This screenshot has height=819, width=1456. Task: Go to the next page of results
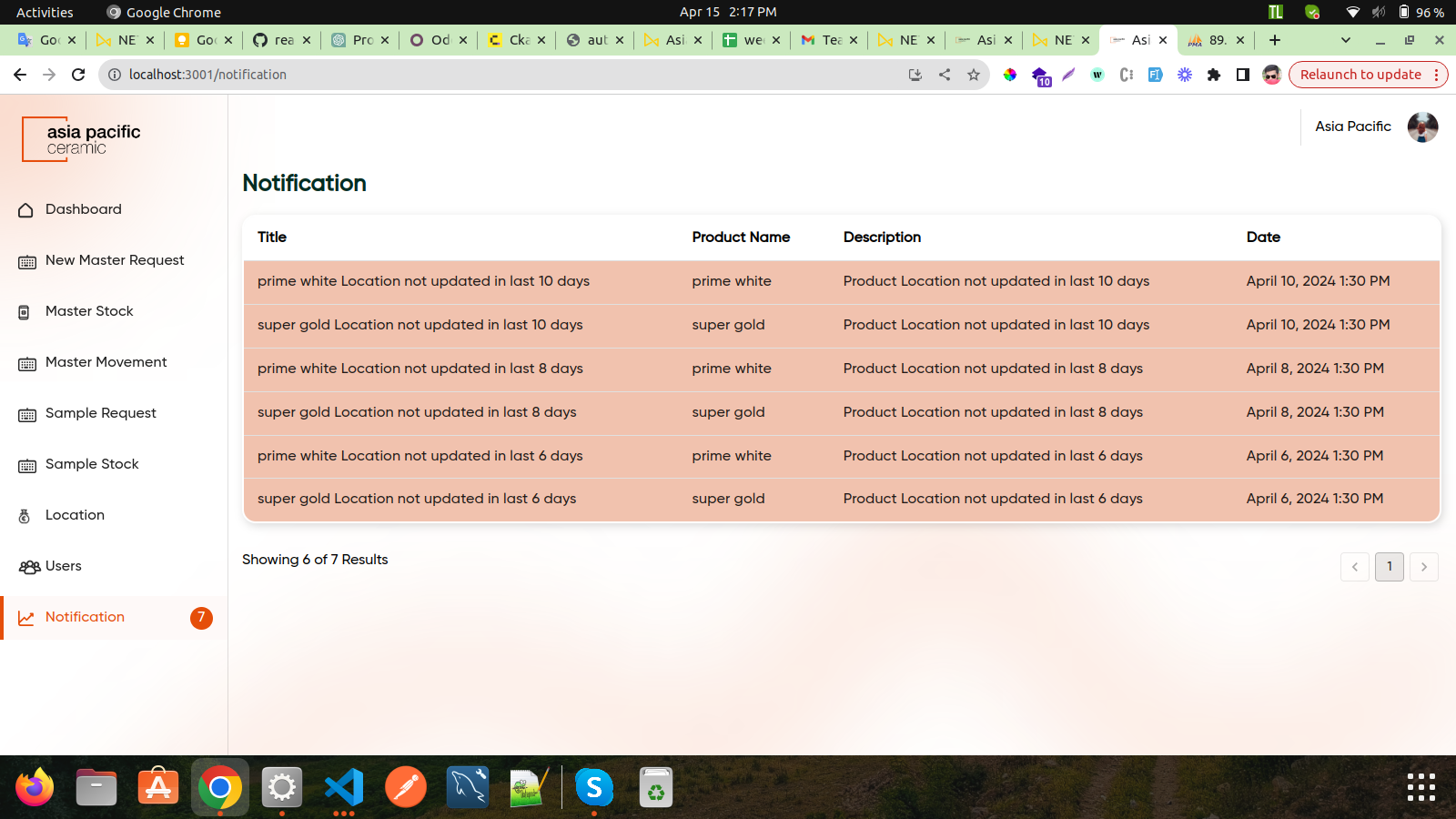tap(1424, 567)
